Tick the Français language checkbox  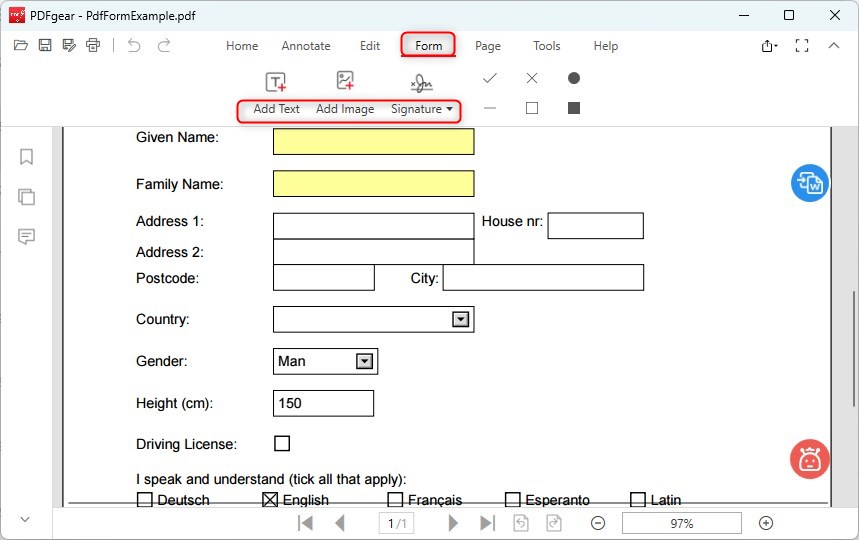point(395,499)
